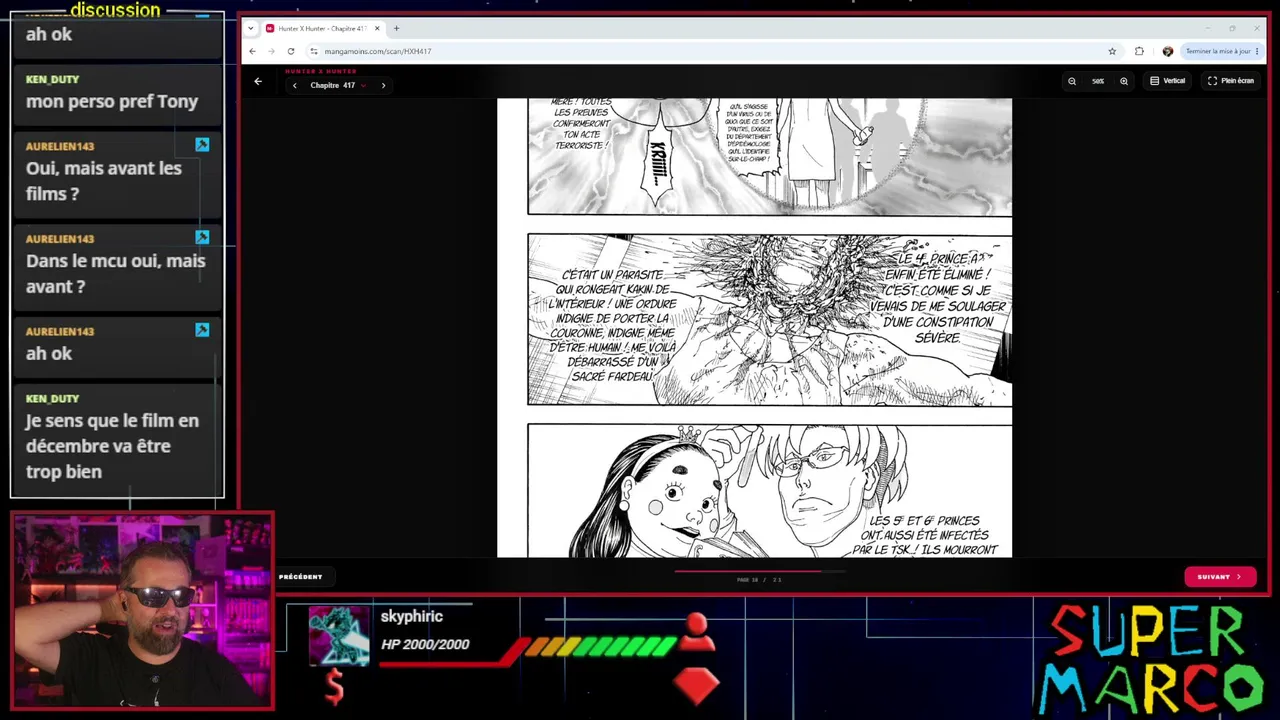
Task: Open the site info icon in address bar
Action: pos(313,51)
